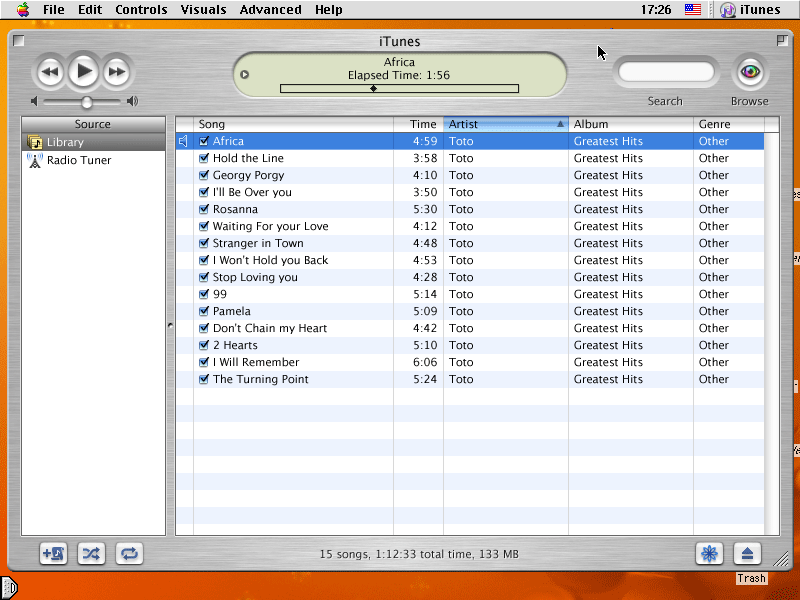Click the high-volume speaker icon
This screenshot has width=800, height=600.
133,101
